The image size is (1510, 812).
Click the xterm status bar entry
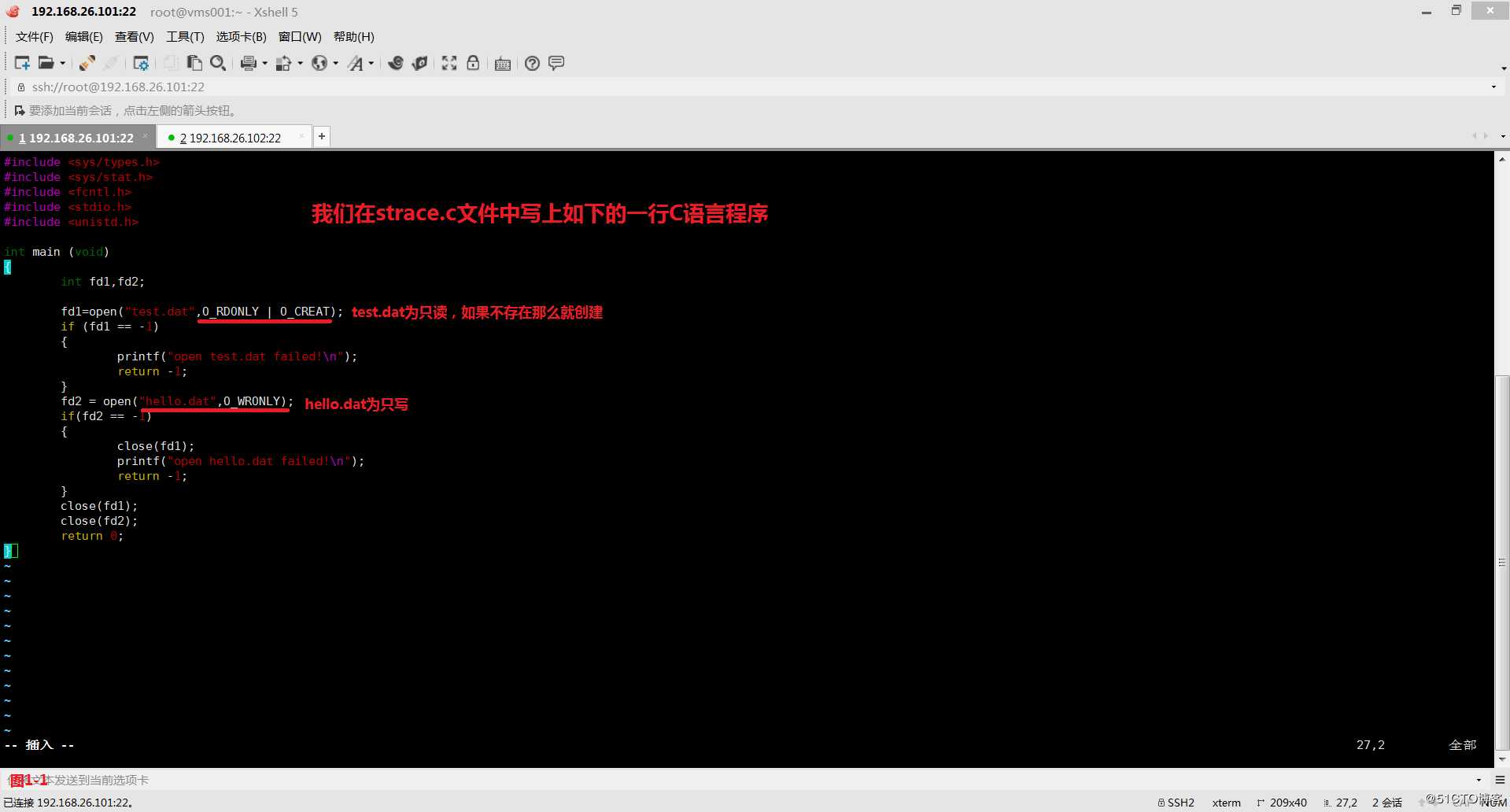(x=1226, y=803)
